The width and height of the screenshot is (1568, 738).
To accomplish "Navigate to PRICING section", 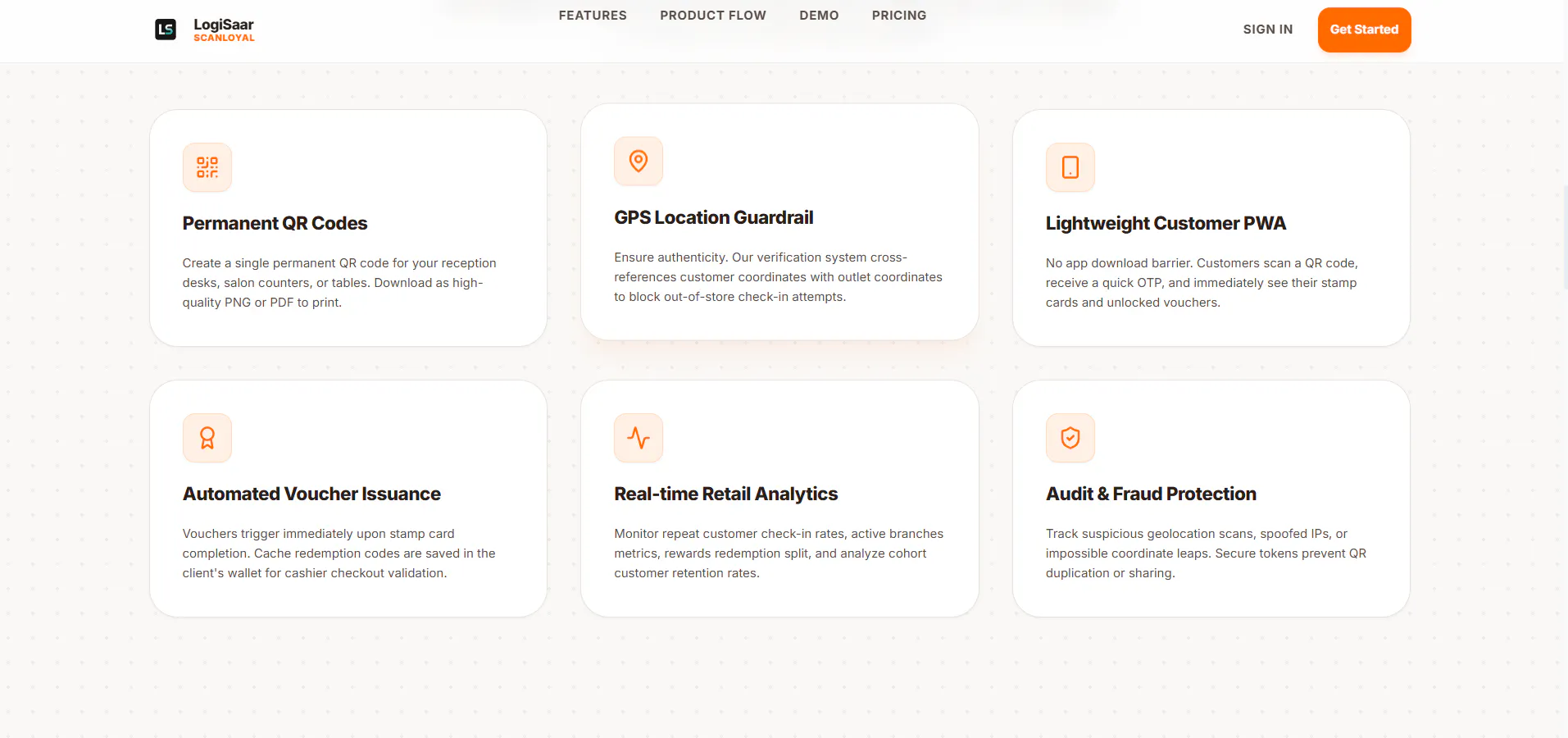I will point(899,16).
